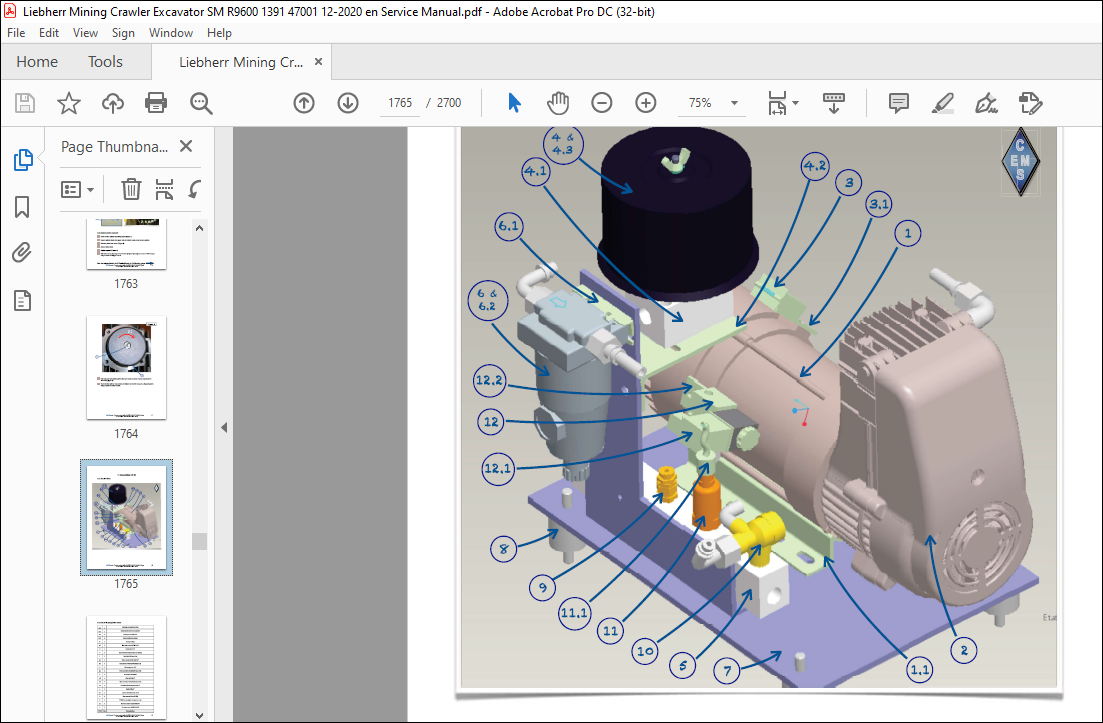Activate the selection arrow tool
Viewport: 1103px width, 723px height.
coord(514,103)
